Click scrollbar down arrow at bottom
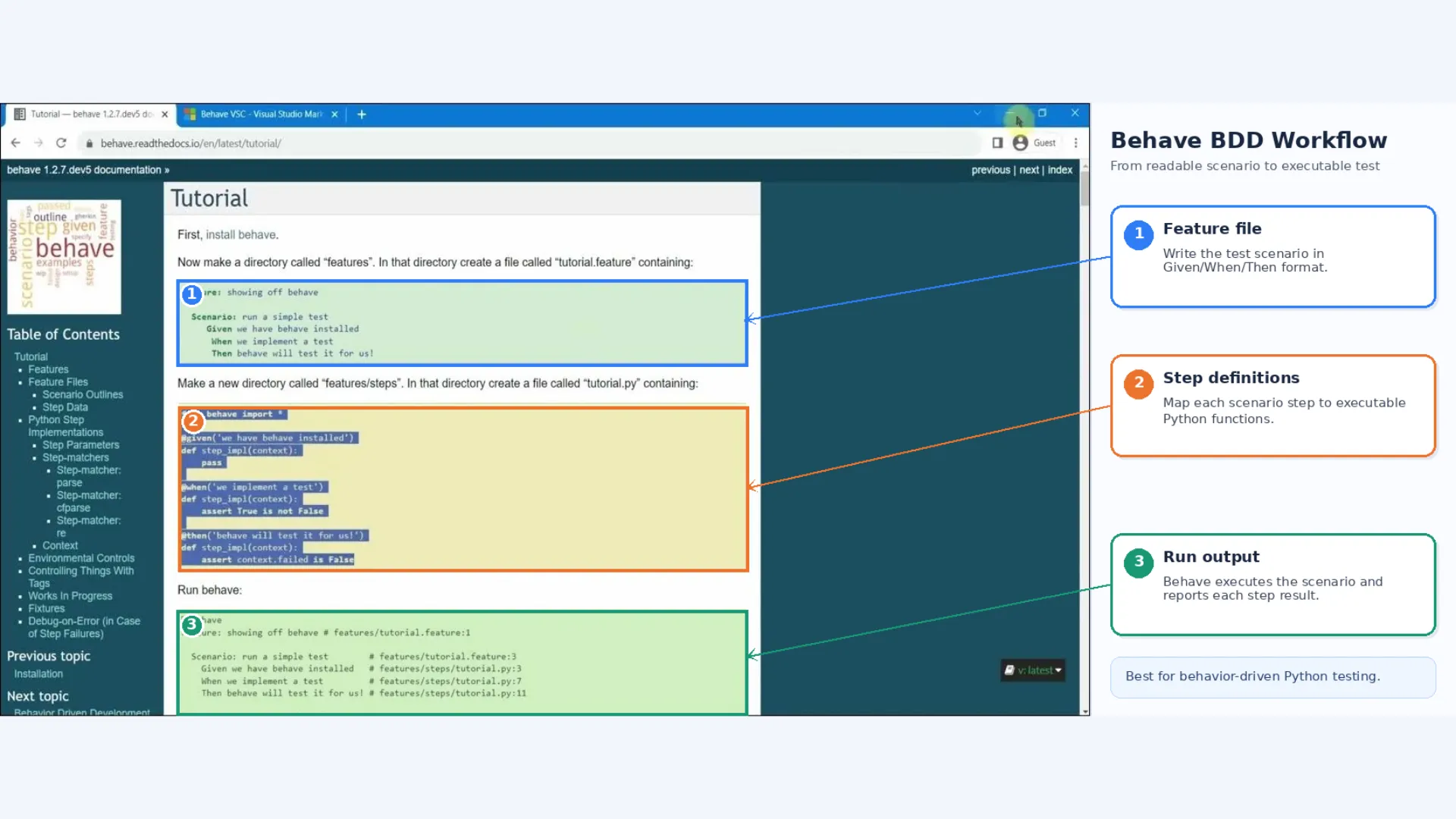The width and height of the screenshot is (1456, 819). click(1084, 711)
